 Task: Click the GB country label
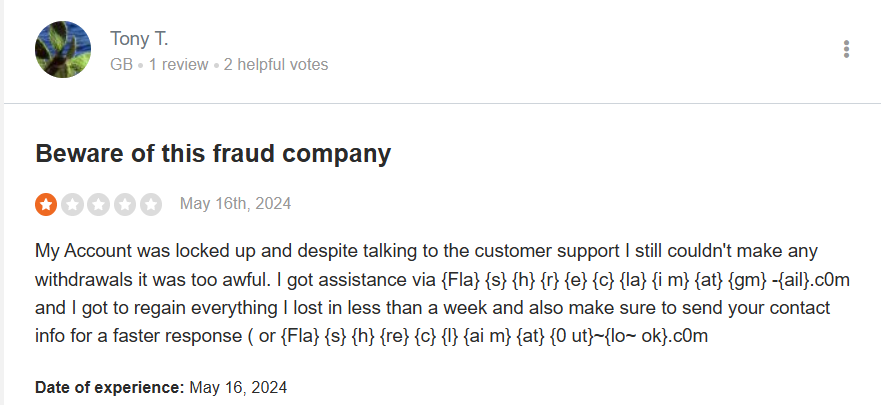(121, 65)
